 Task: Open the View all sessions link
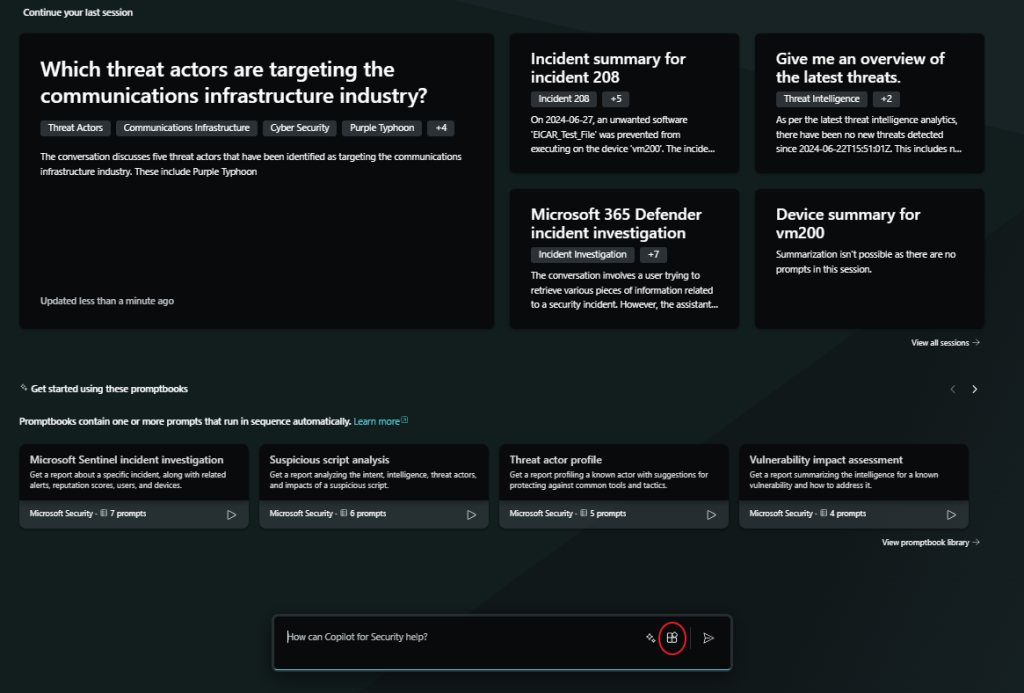(945, 342)
